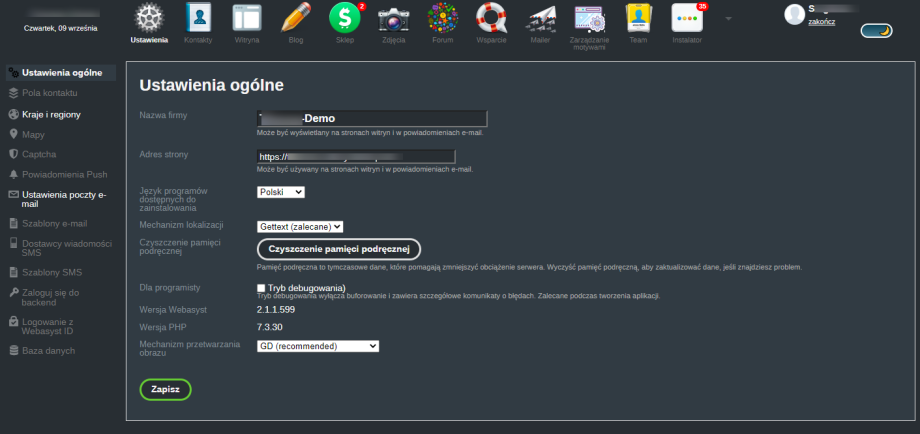Open the Polski language dropdown

coord(280,192)
